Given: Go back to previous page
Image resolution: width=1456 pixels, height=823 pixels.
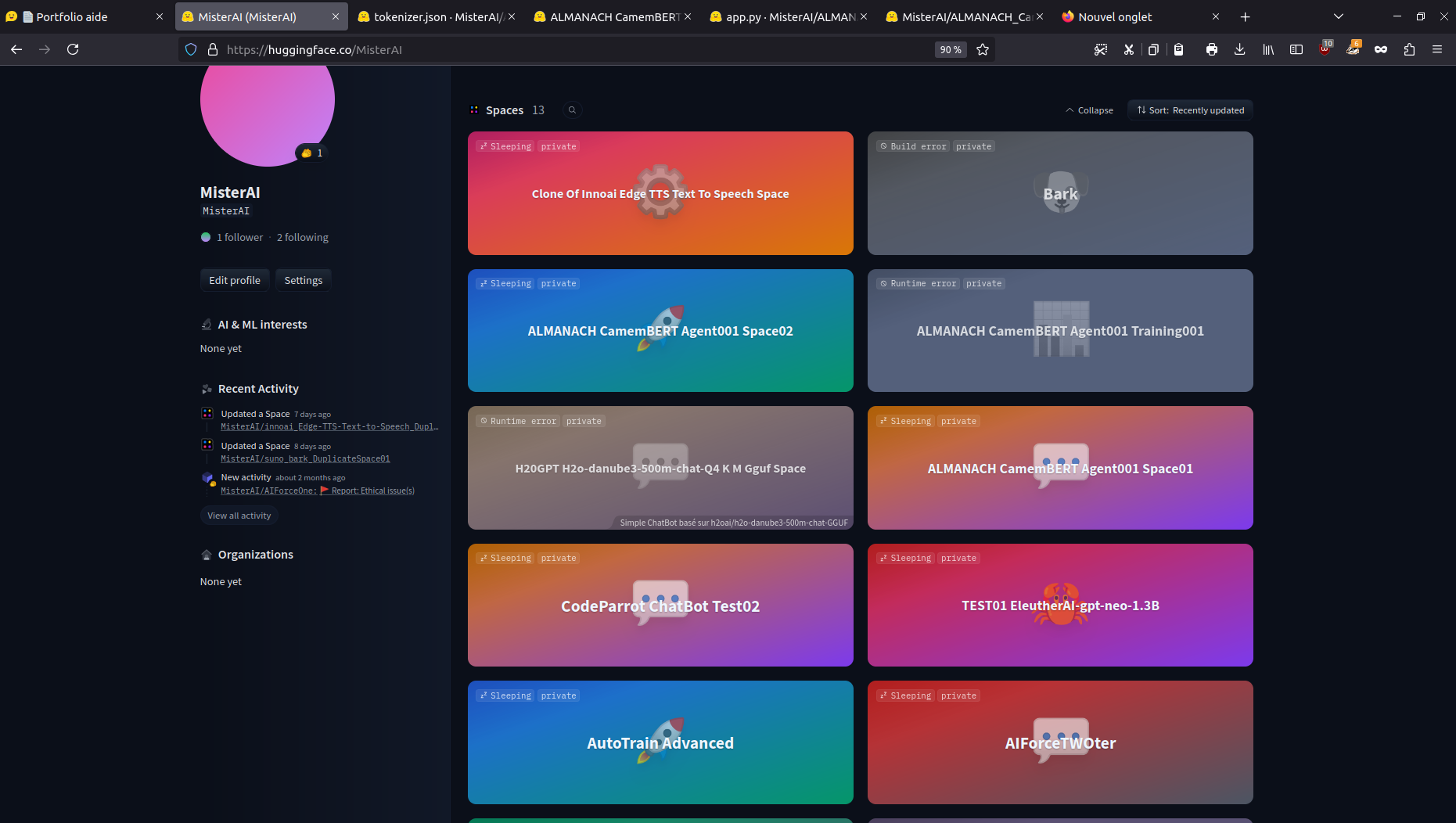Looking at the screenshot, I should (16, 49).
